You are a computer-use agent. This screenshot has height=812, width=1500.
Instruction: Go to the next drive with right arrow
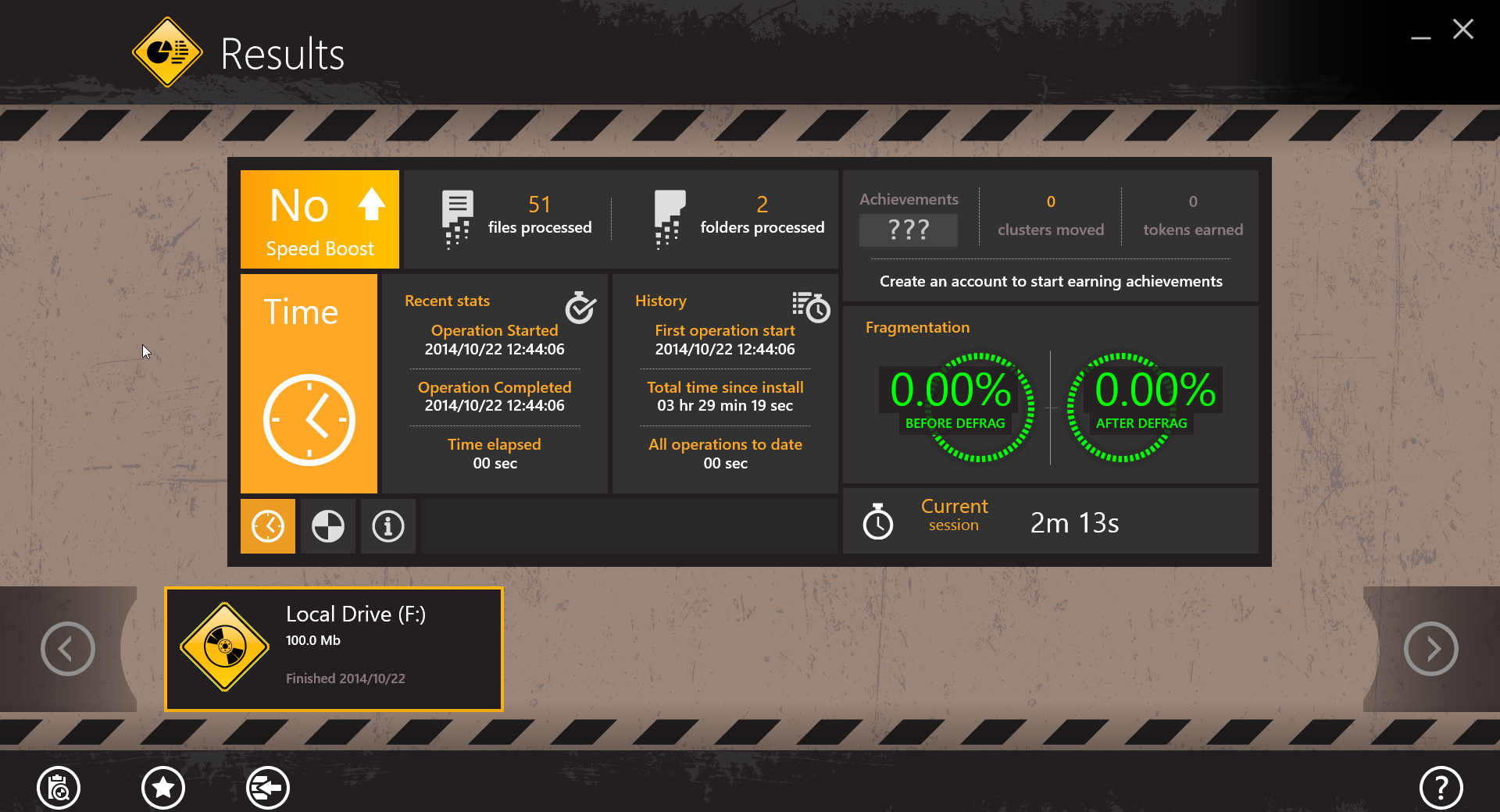tap(1431, 649)
